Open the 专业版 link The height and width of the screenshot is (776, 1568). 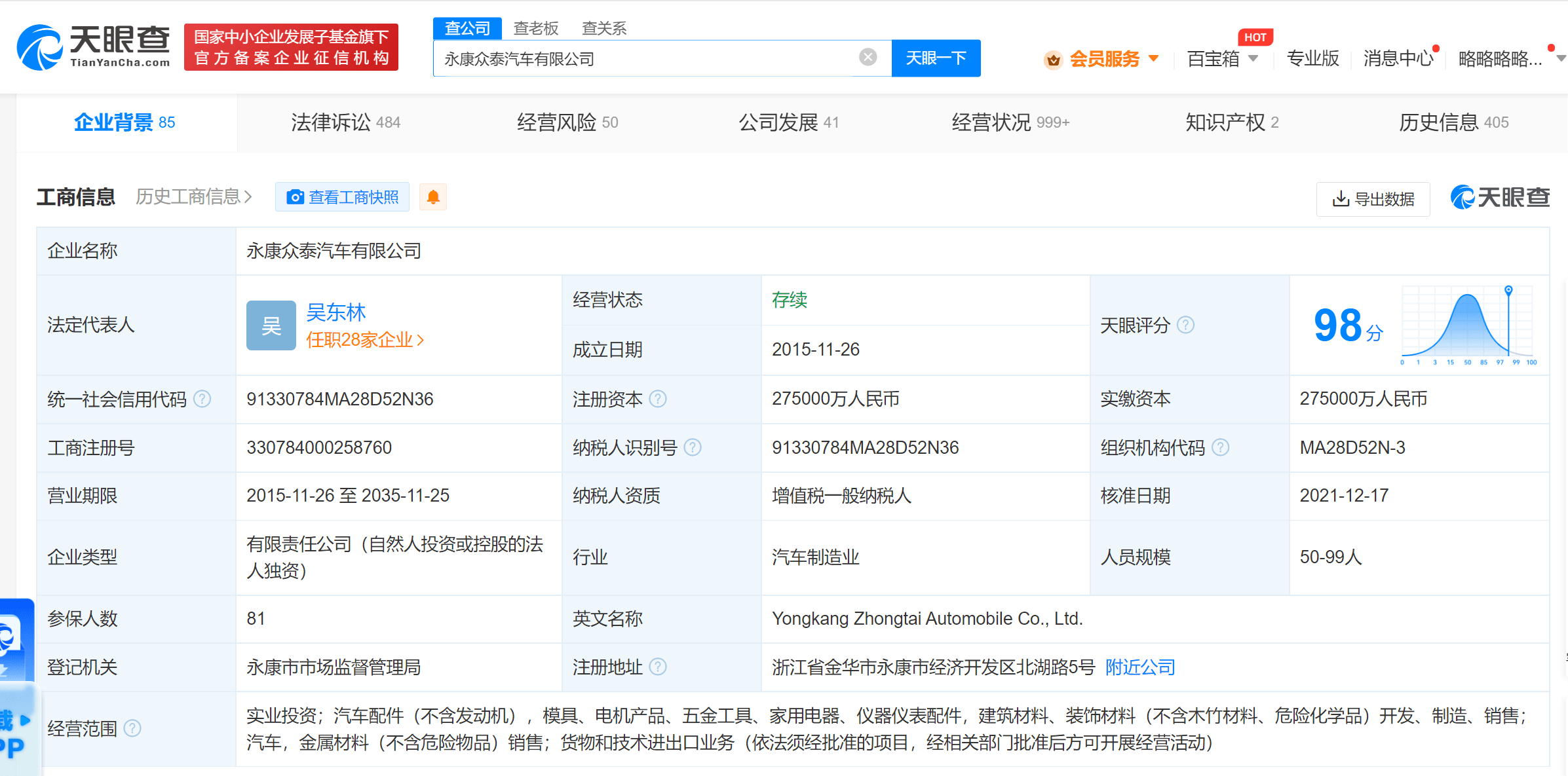(1312, 58)
